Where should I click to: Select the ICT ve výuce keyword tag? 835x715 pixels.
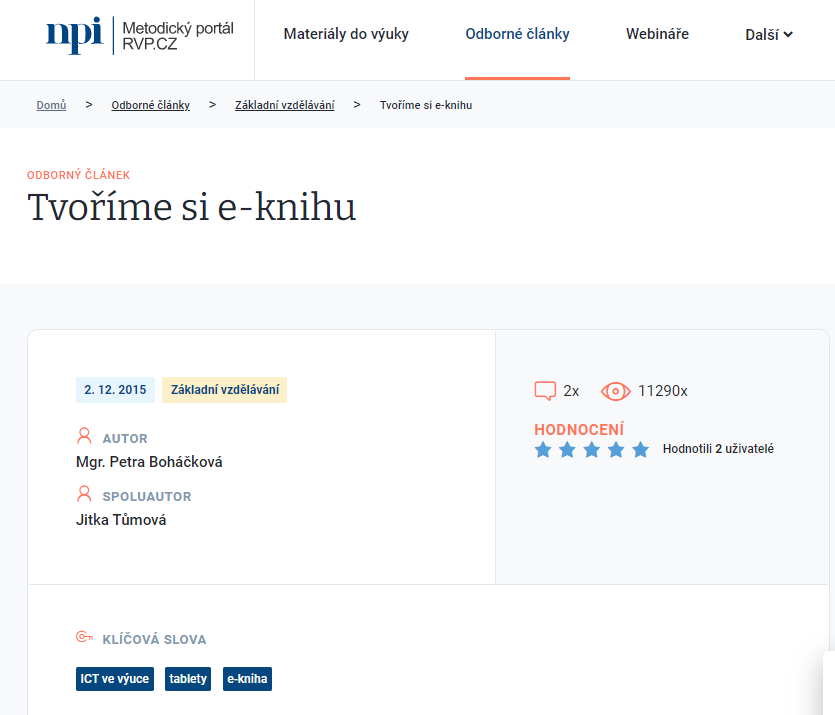(115, 679)
